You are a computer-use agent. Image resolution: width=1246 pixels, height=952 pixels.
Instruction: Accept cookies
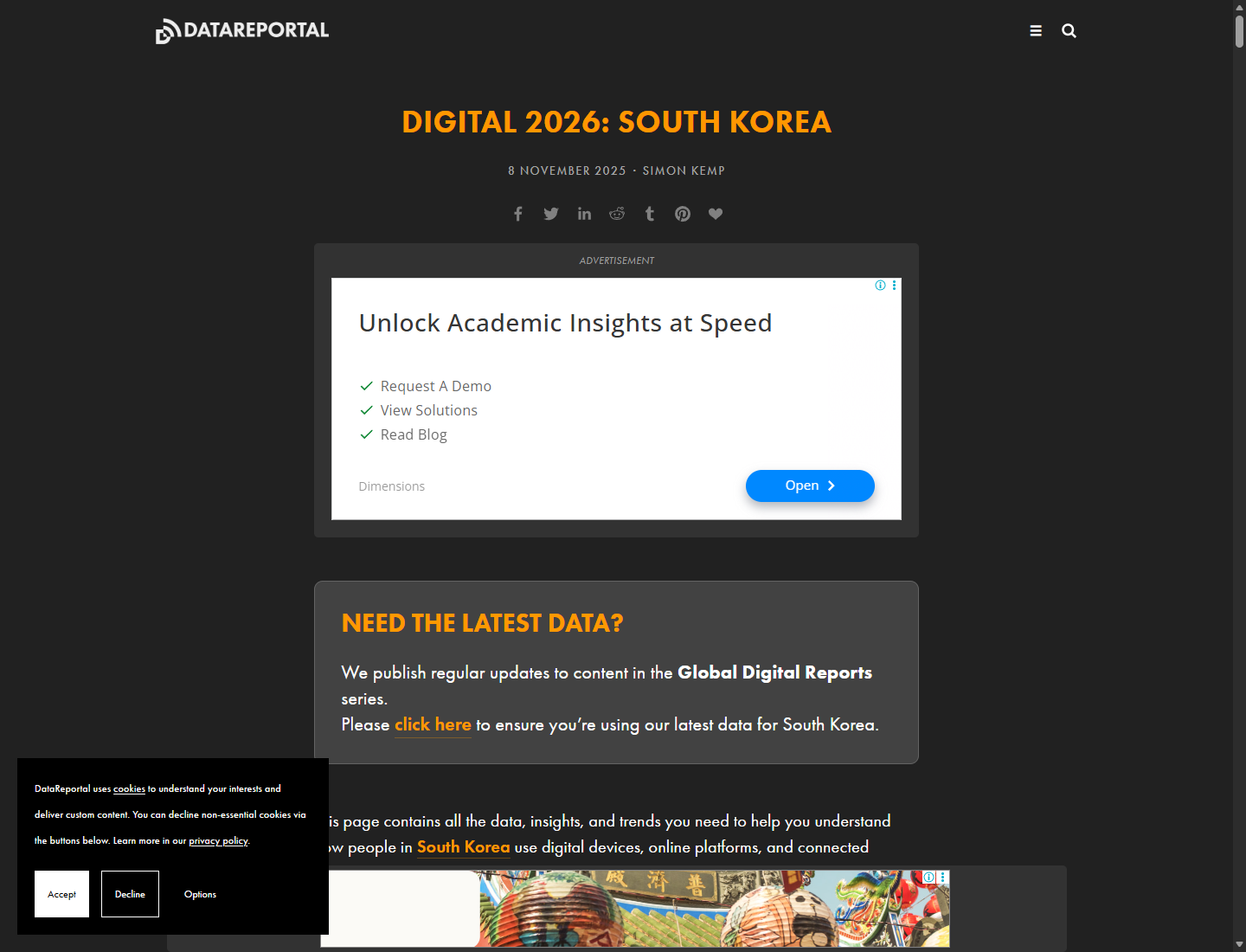click(61, 894)
